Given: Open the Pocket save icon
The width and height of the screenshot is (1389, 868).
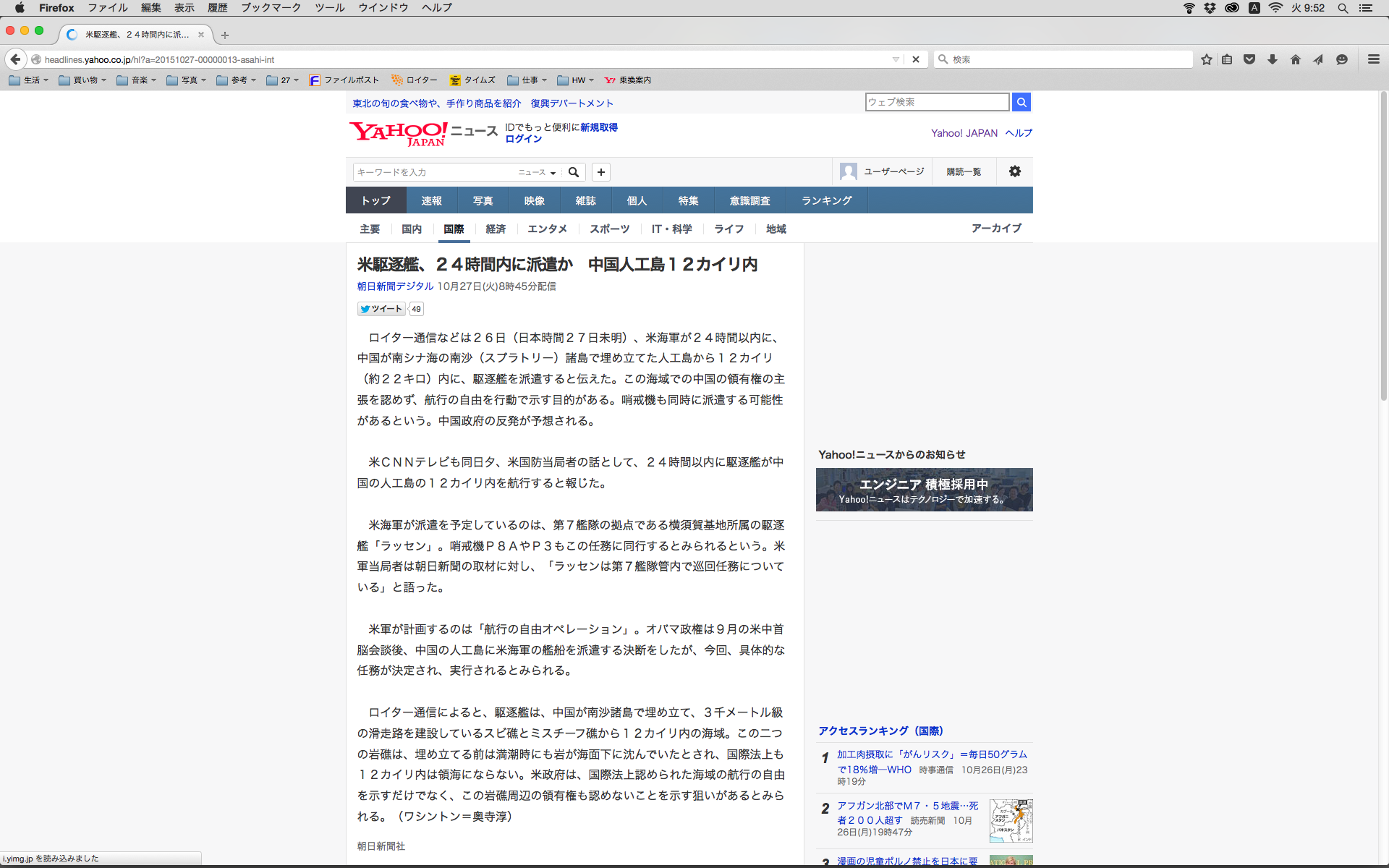Looking at the screenshot, I should [x=1249, y=59].
